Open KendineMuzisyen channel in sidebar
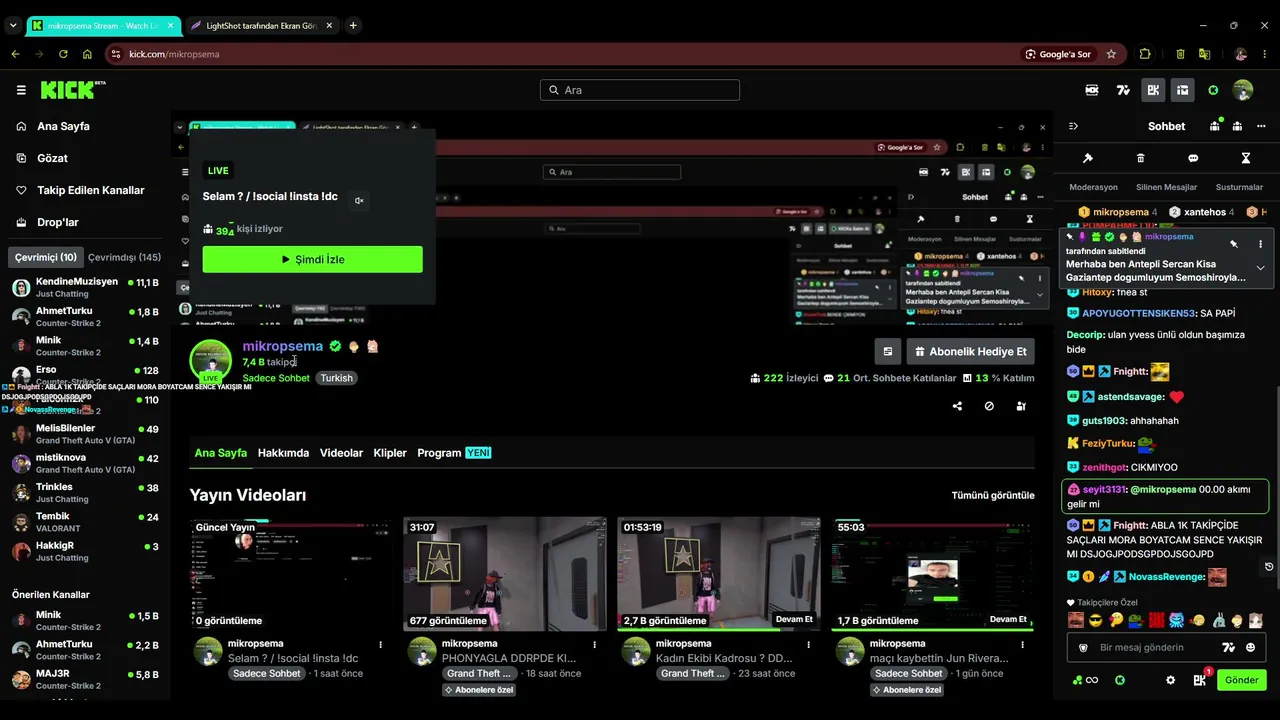 (85, 288)
